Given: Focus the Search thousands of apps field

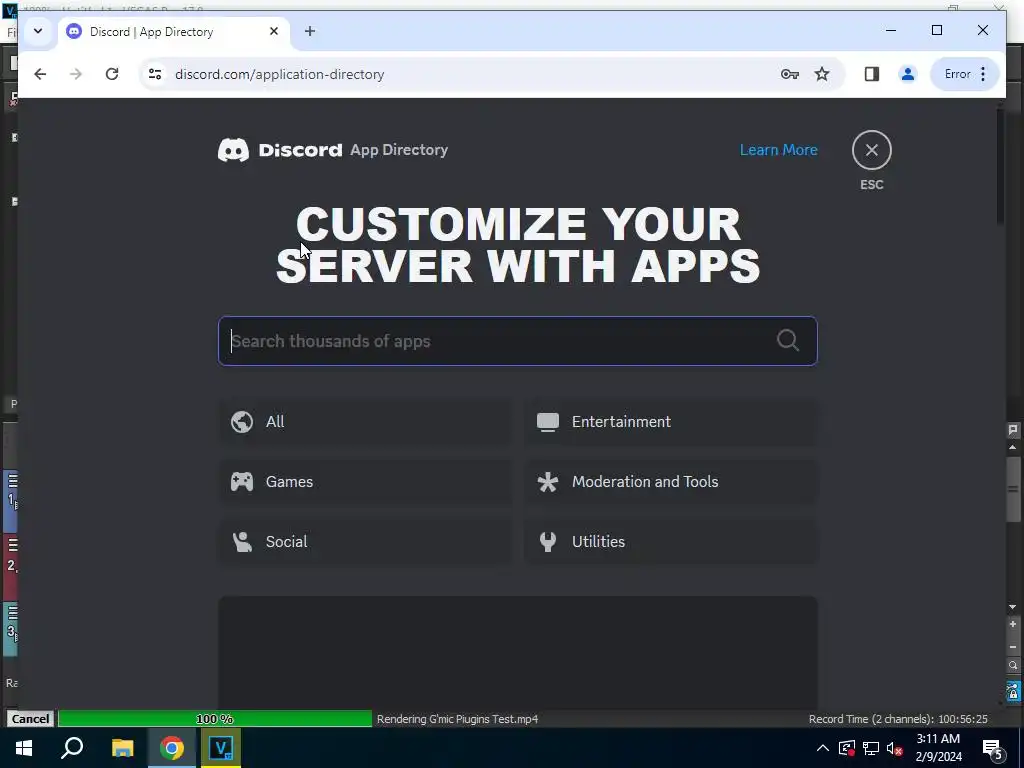Looking at the screenshot, I should 517,341.
